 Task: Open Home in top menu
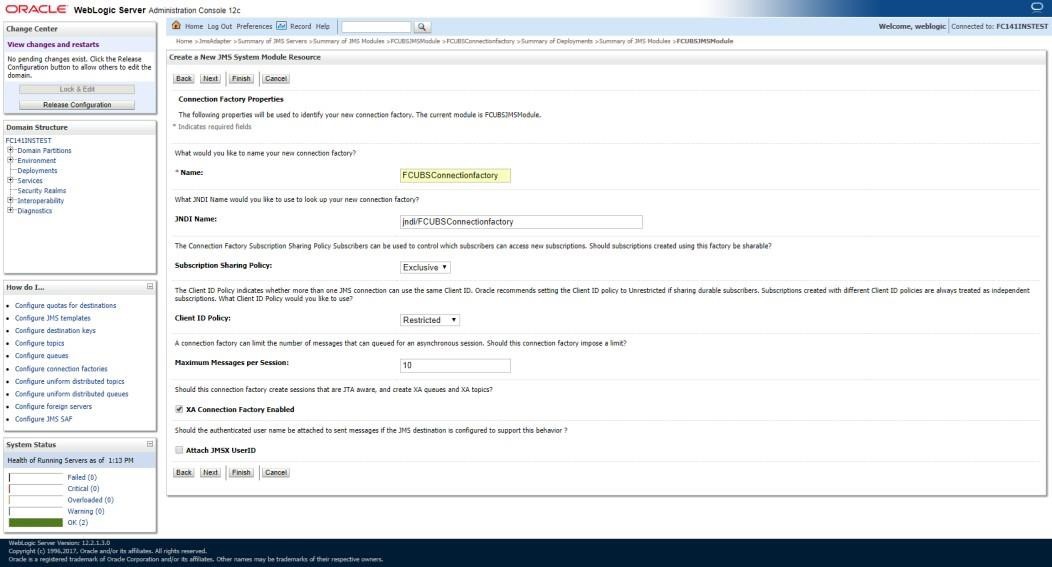click(194, 27)
